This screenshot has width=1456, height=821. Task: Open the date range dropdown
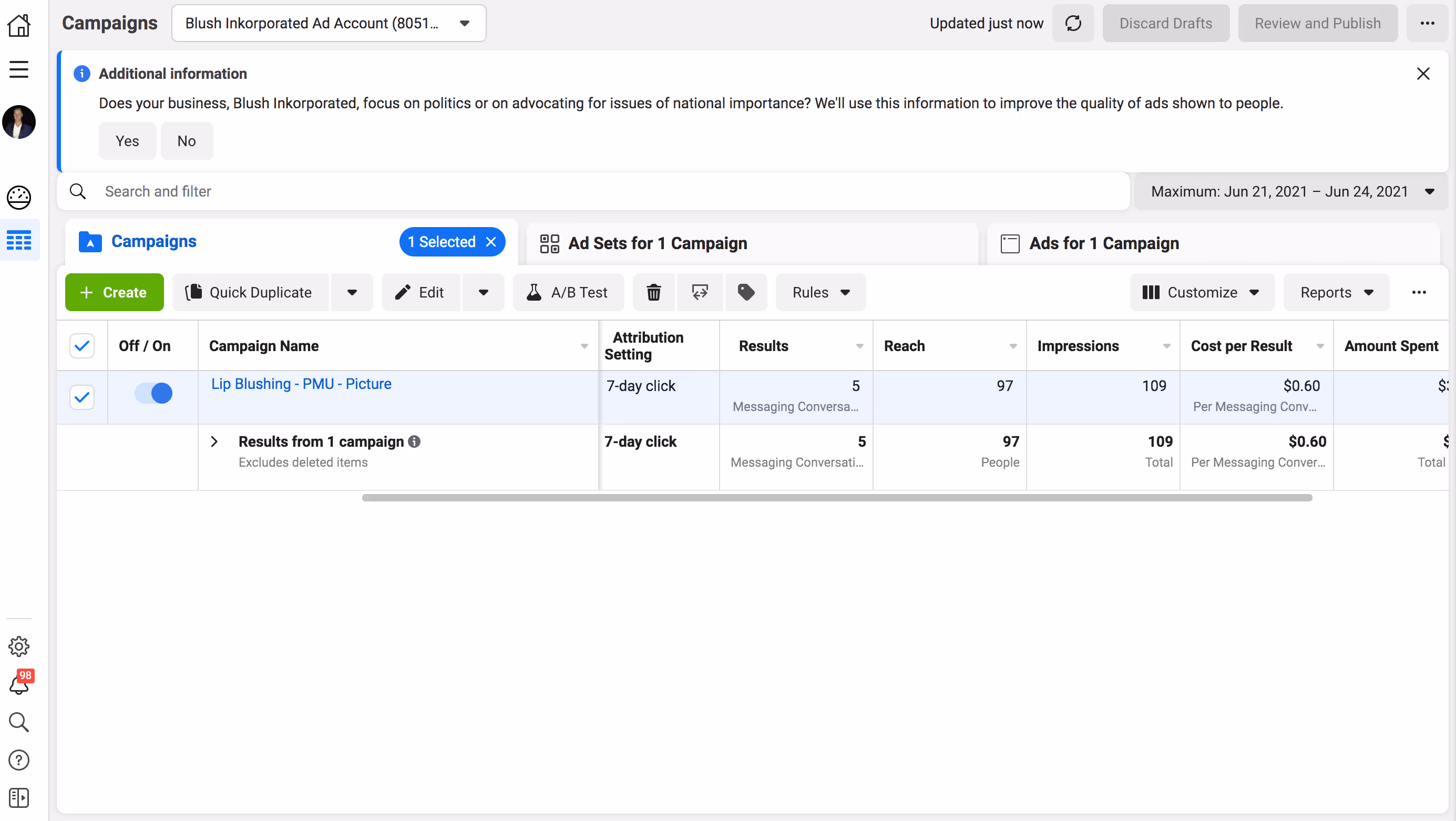click(1291, 191)
